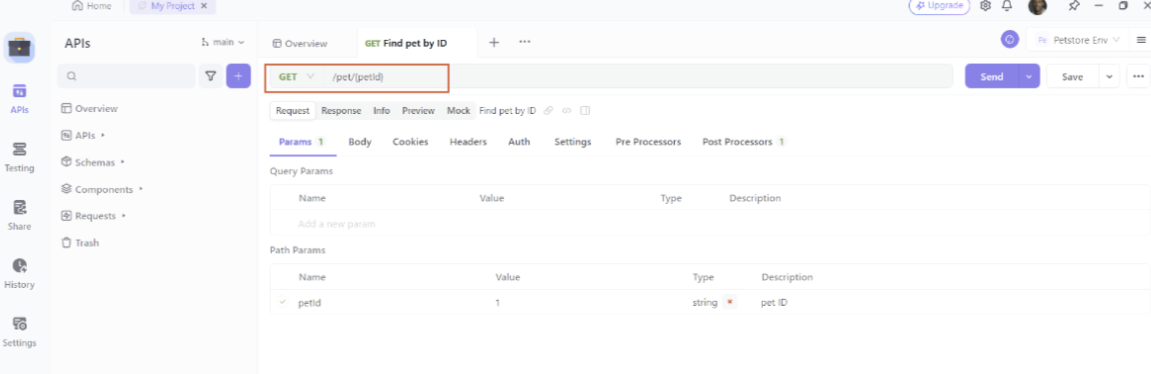This screenshot has height=374, width=1151.
Task: Open the request Settings tab
Action: (x=573, y=142)
